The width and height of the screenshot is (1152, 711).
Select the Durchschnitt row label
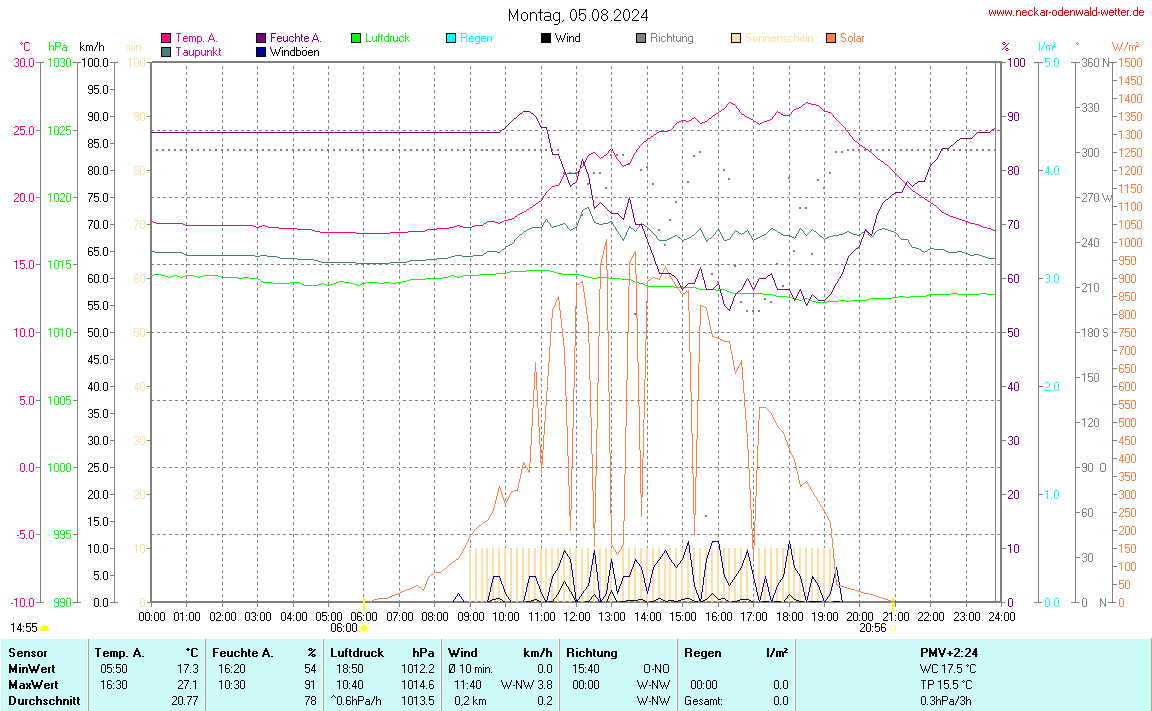[43, 701]
